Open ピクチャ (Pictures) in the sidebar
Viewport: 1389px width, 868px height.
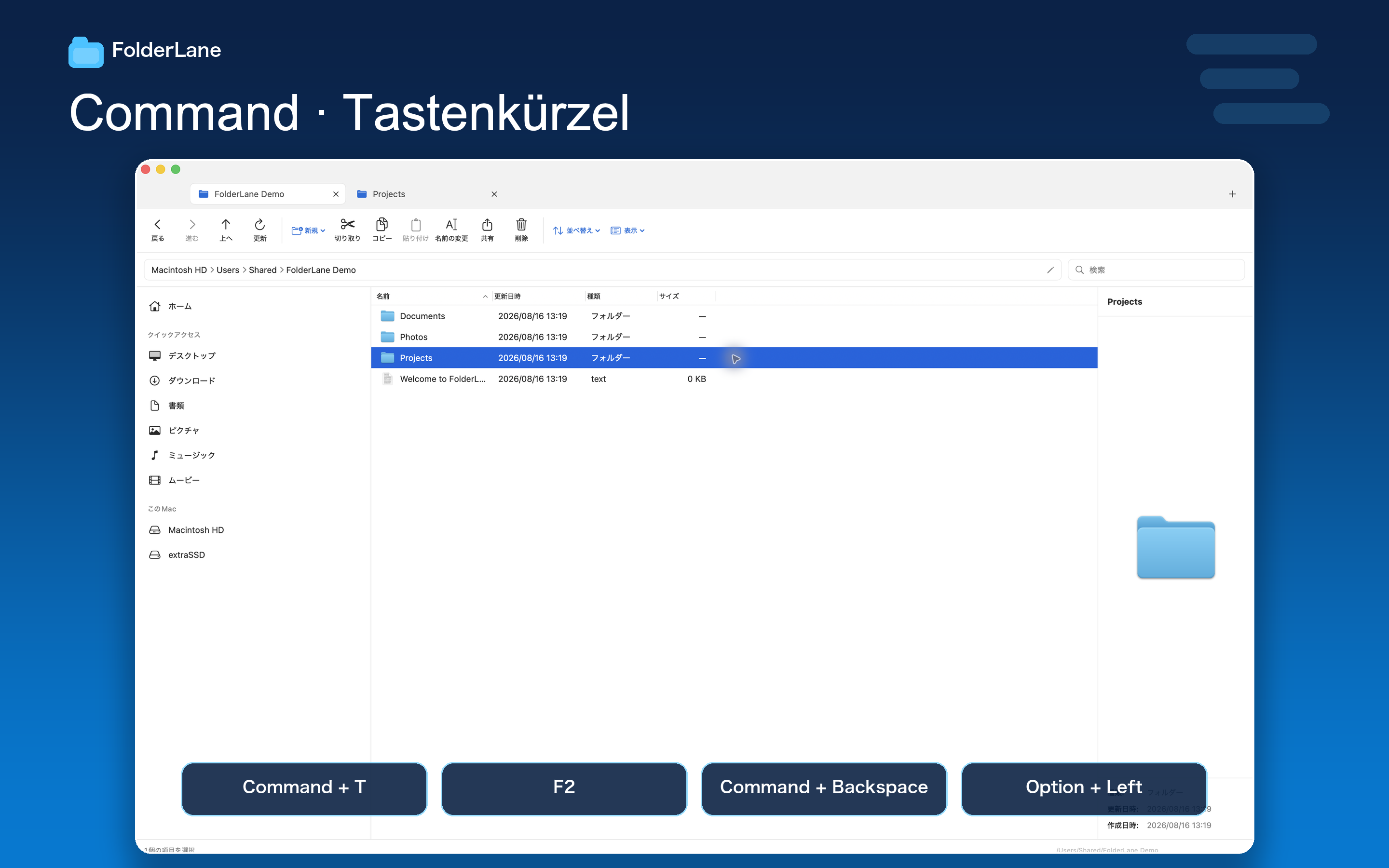click(174, 430)
